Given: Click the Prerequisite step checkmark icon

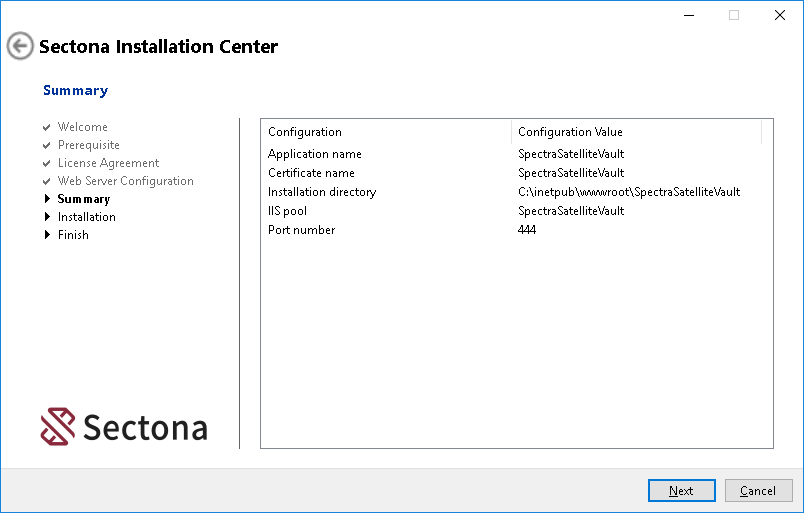Looking at the screenshot, I should click(x=47, y=145).
